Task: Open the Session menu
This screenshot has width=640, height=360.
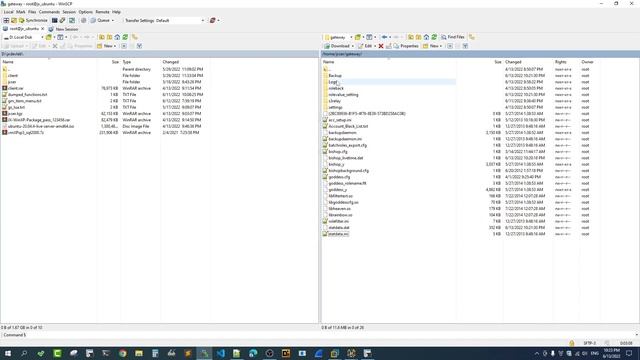Action: (69, 12)
